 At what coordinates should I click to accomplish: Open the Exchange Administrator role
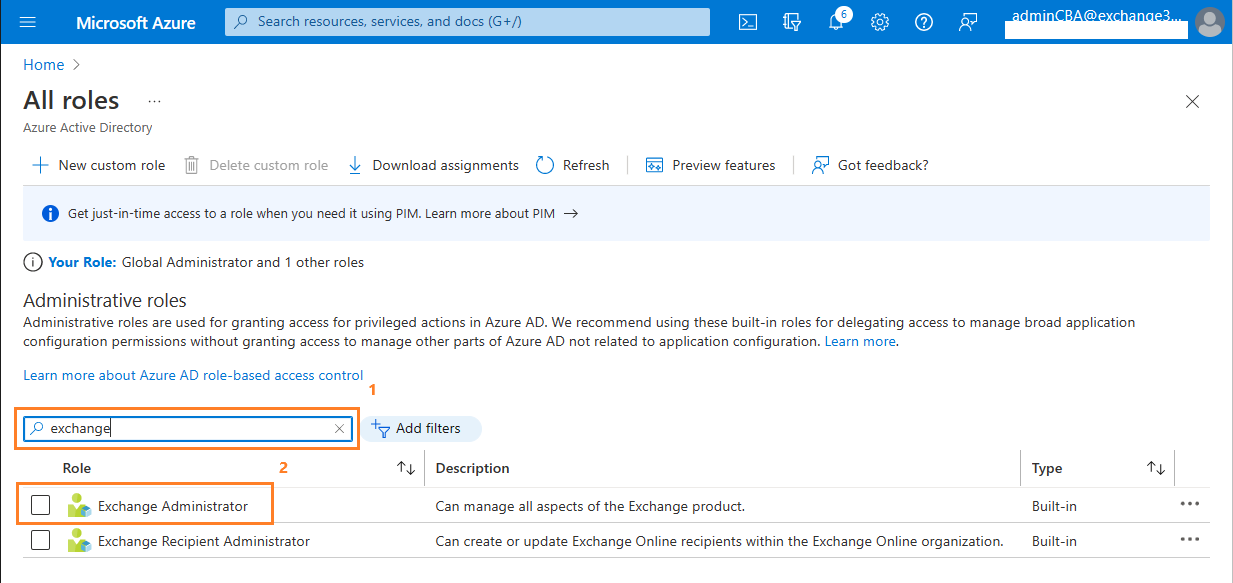coord(173,506)
